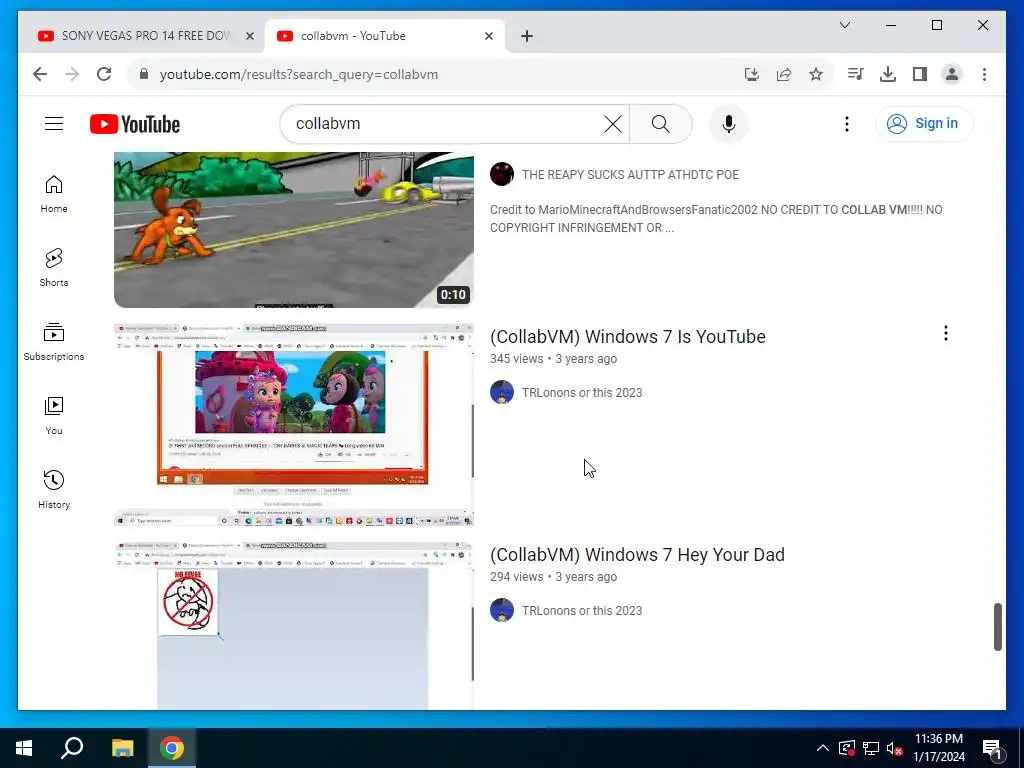The image size is (1024, 768).
Task: Share this page from address bar
Action: point(784,74)
